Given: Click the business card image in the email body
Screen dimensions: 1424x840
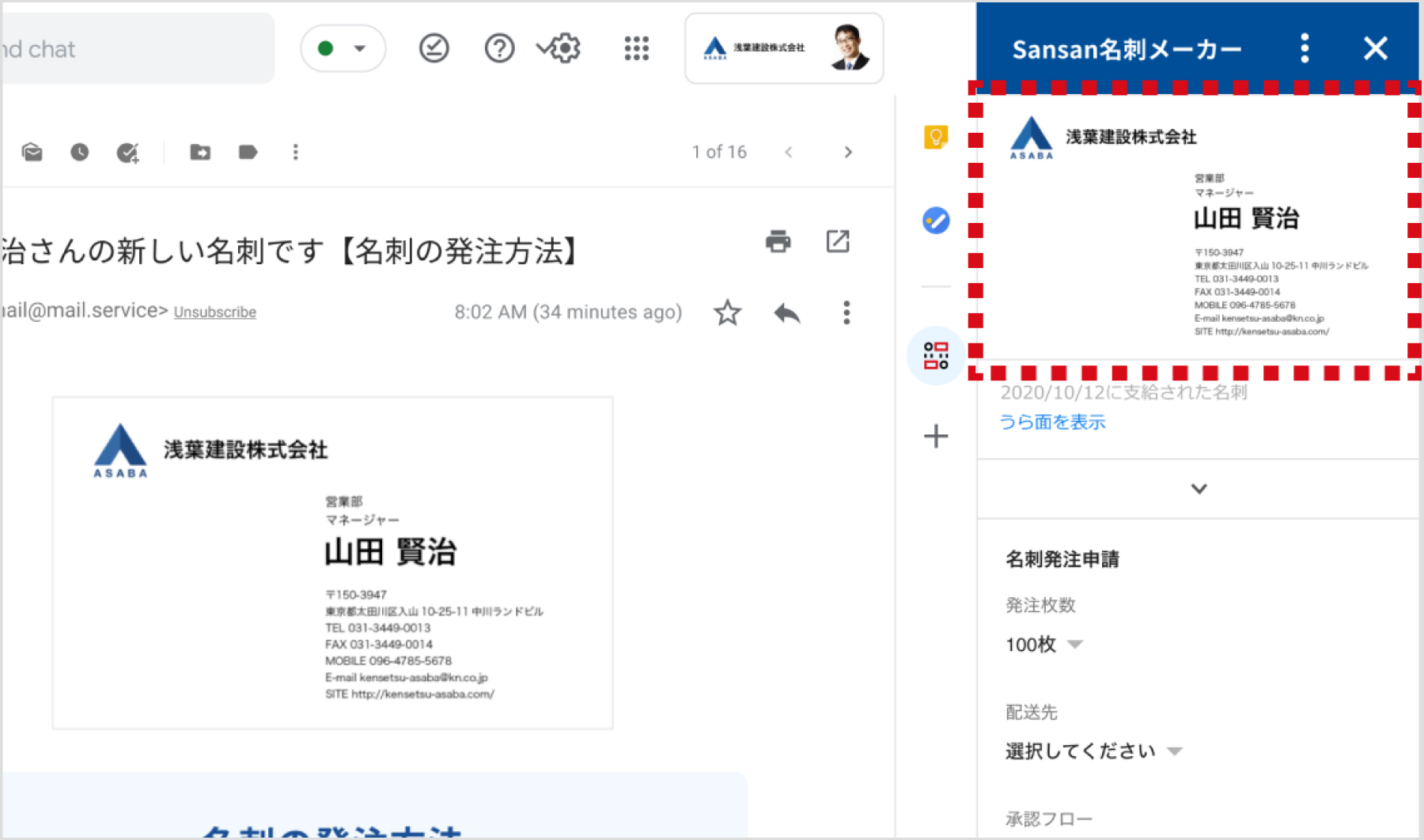Looking at the screenshot, I should [x=332, y=562].
